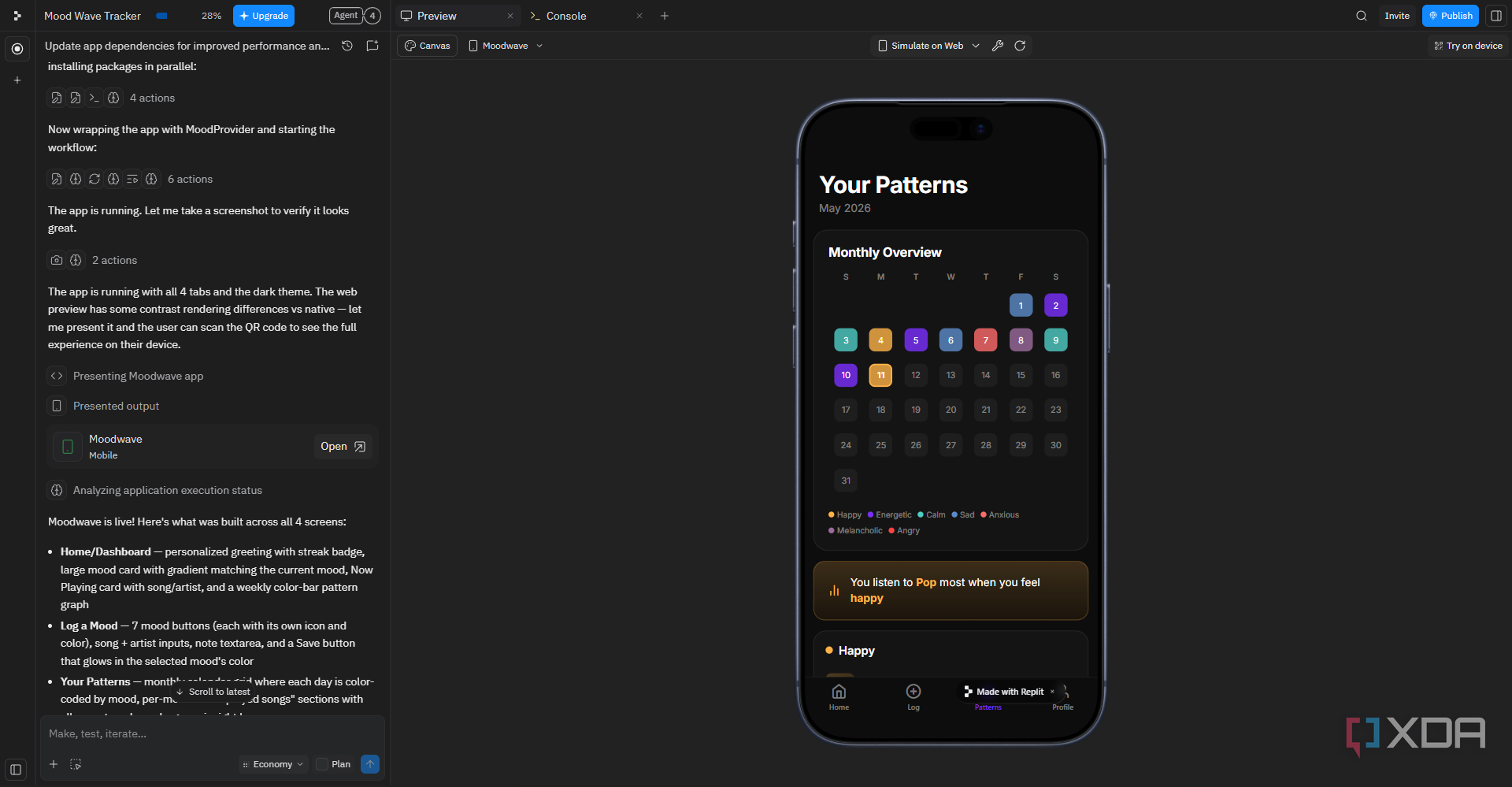Expand Presenting Moodwave app step

pos(138,376)
